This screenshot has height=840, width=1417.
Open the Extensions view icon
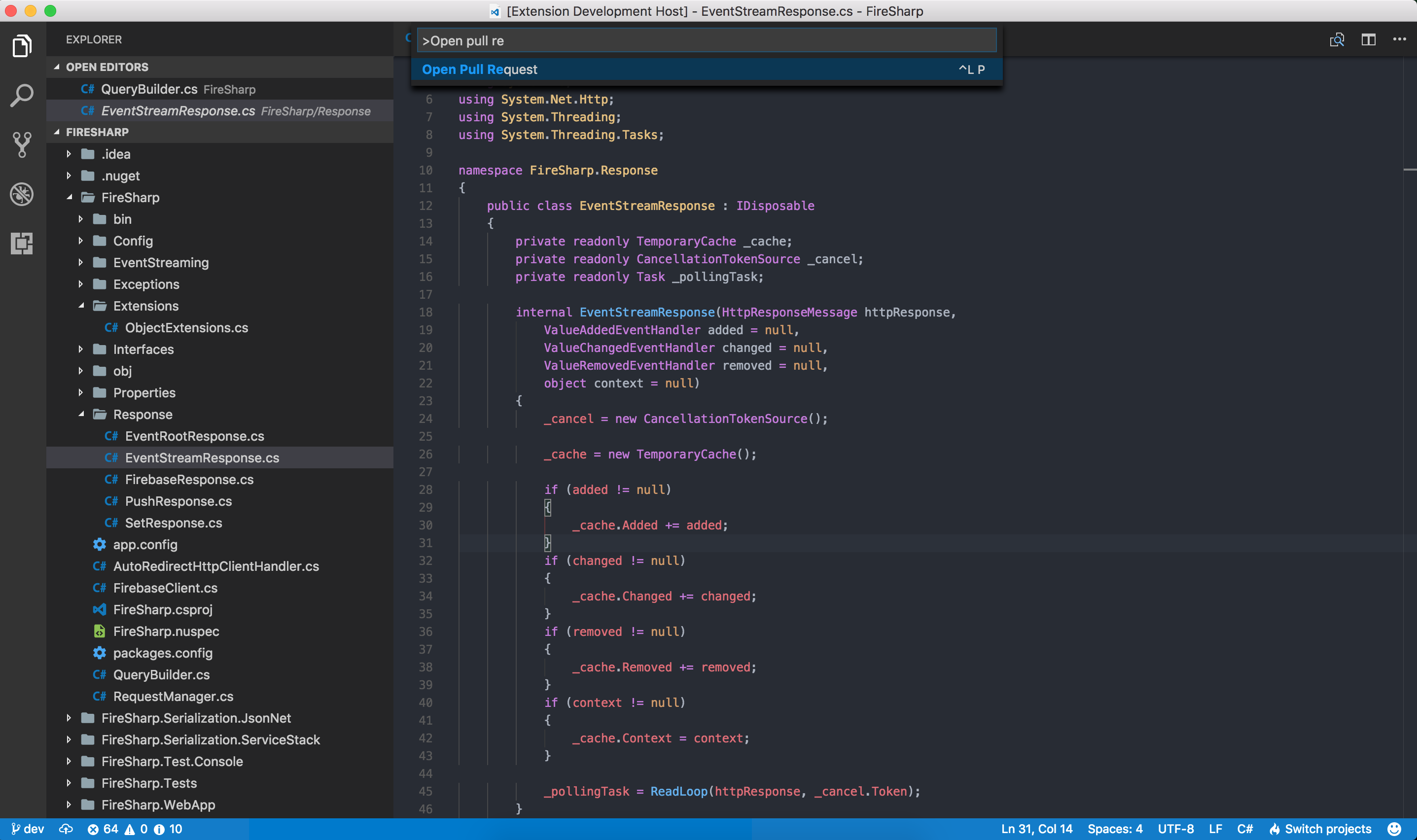pyautogui.click(x=22, y=244)
